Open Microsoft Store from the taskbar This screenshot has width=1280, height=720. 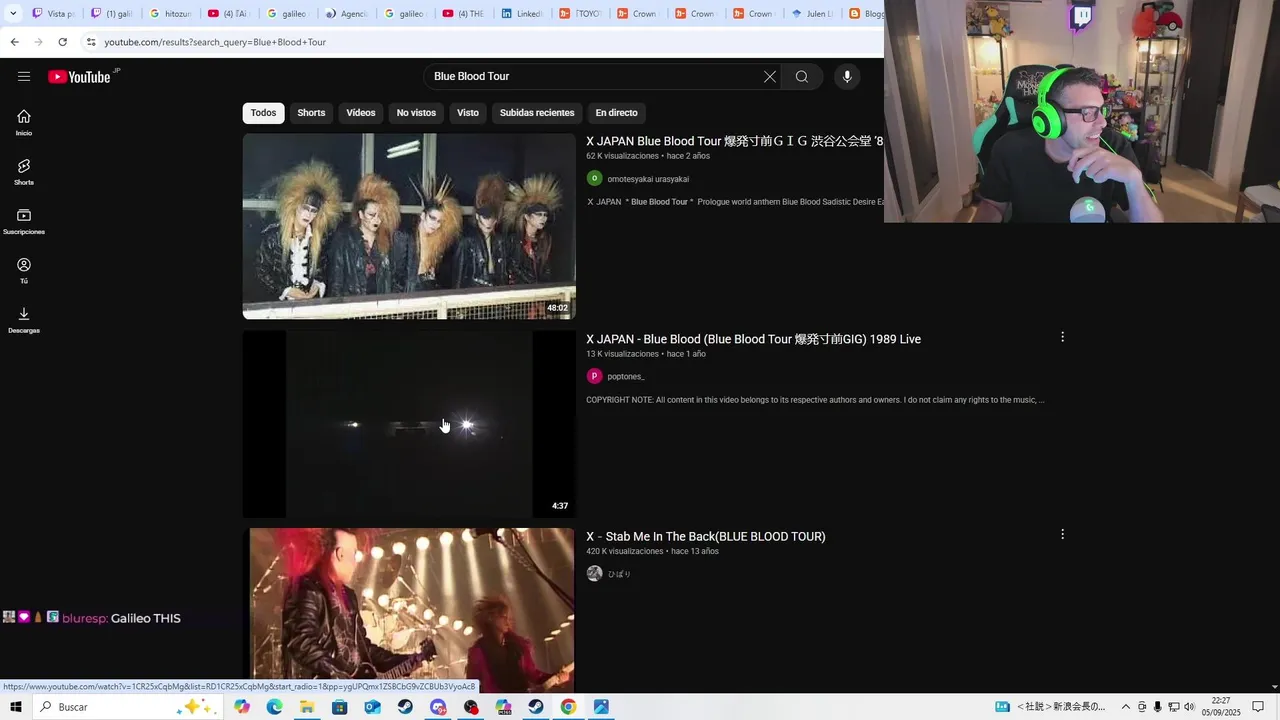(340, 707)
